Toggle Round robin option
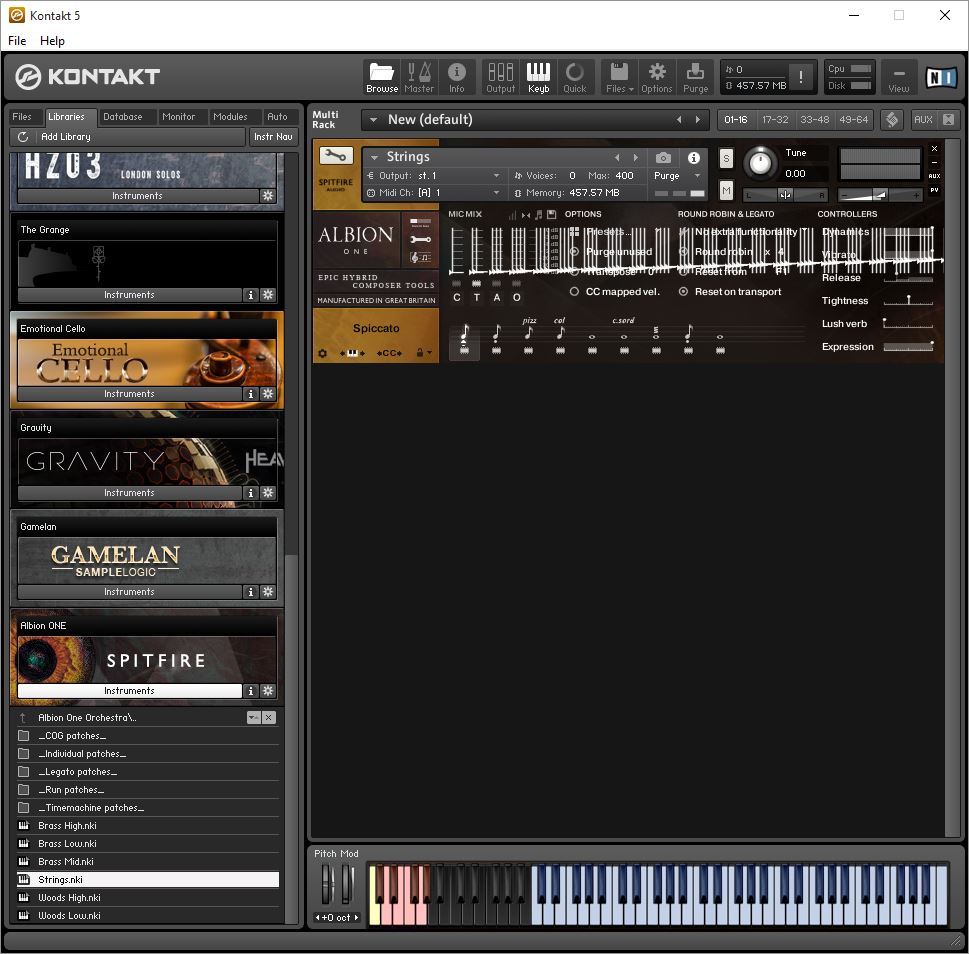This screenshot has width=969, height=954. click(x=683, y=251)
